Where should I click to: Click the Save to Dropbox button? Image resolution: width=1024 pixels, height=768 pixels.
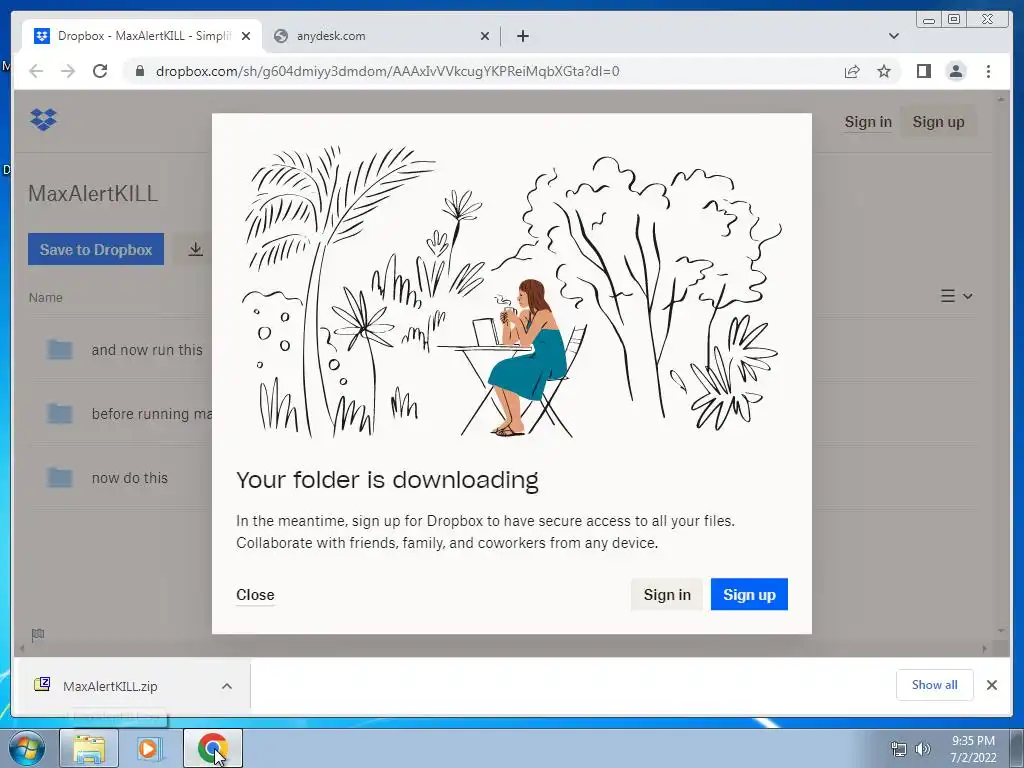pos(96,249)
